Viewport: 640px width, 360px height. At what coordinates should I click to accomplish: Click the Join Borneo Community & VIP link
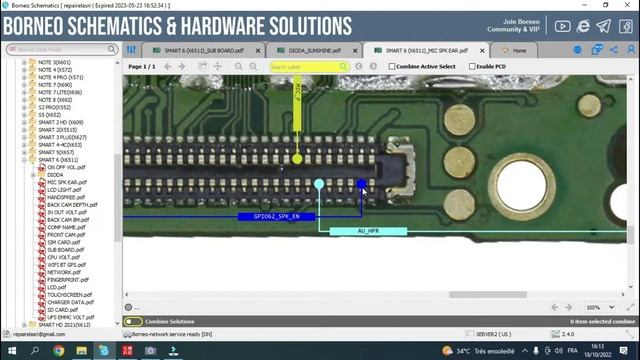pyautogui.click(x=513, y=25)
